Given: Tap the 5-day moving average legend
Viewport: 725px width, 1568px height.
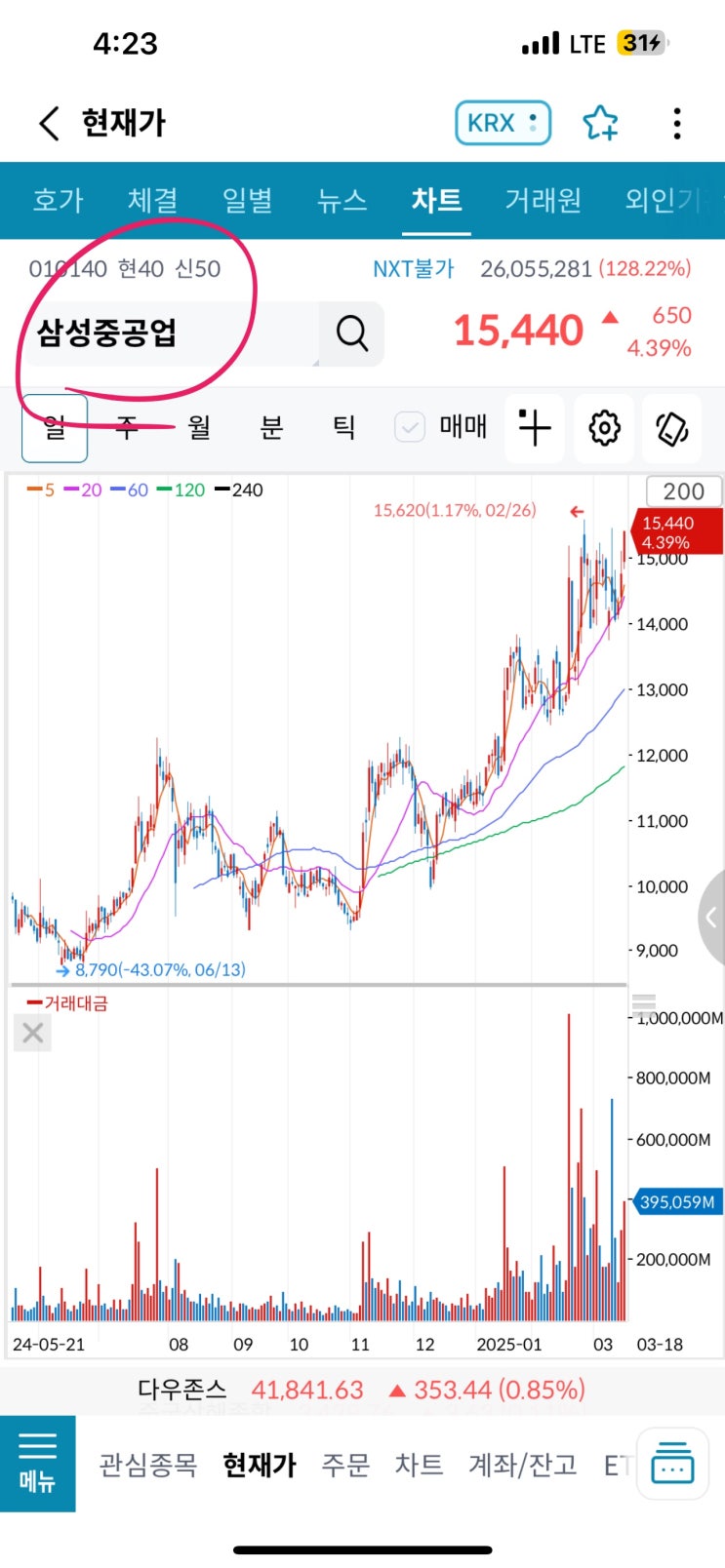Looking at the screenshot, I should tap(41, 490).
